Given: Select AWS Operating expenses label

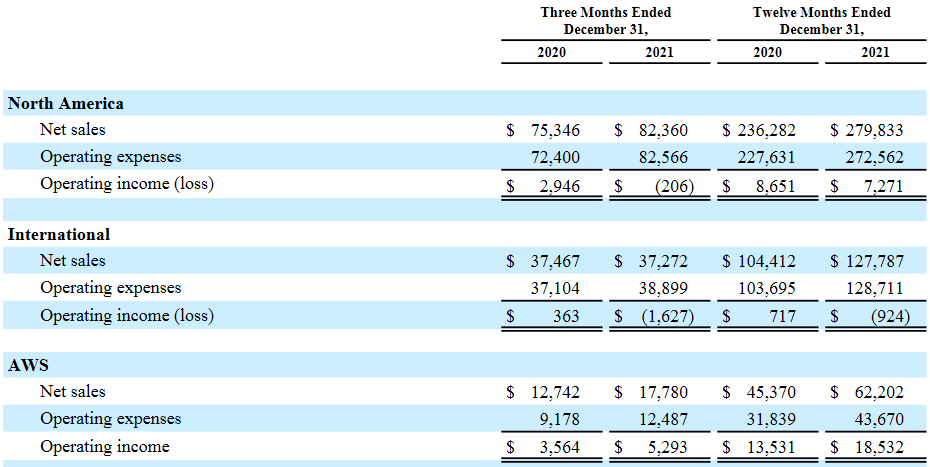Looking at the screenshot, I should pos(110,418).
